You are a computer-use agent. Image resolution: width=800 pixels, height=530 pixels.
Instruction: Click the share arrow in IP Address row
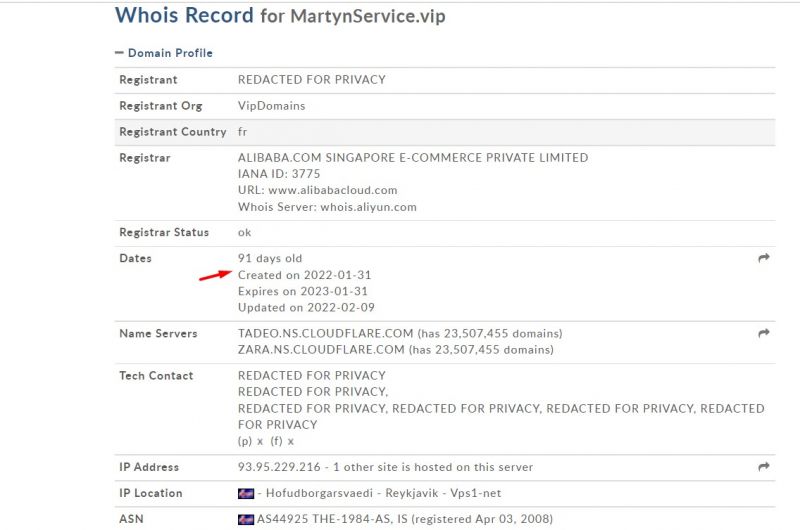764,467
